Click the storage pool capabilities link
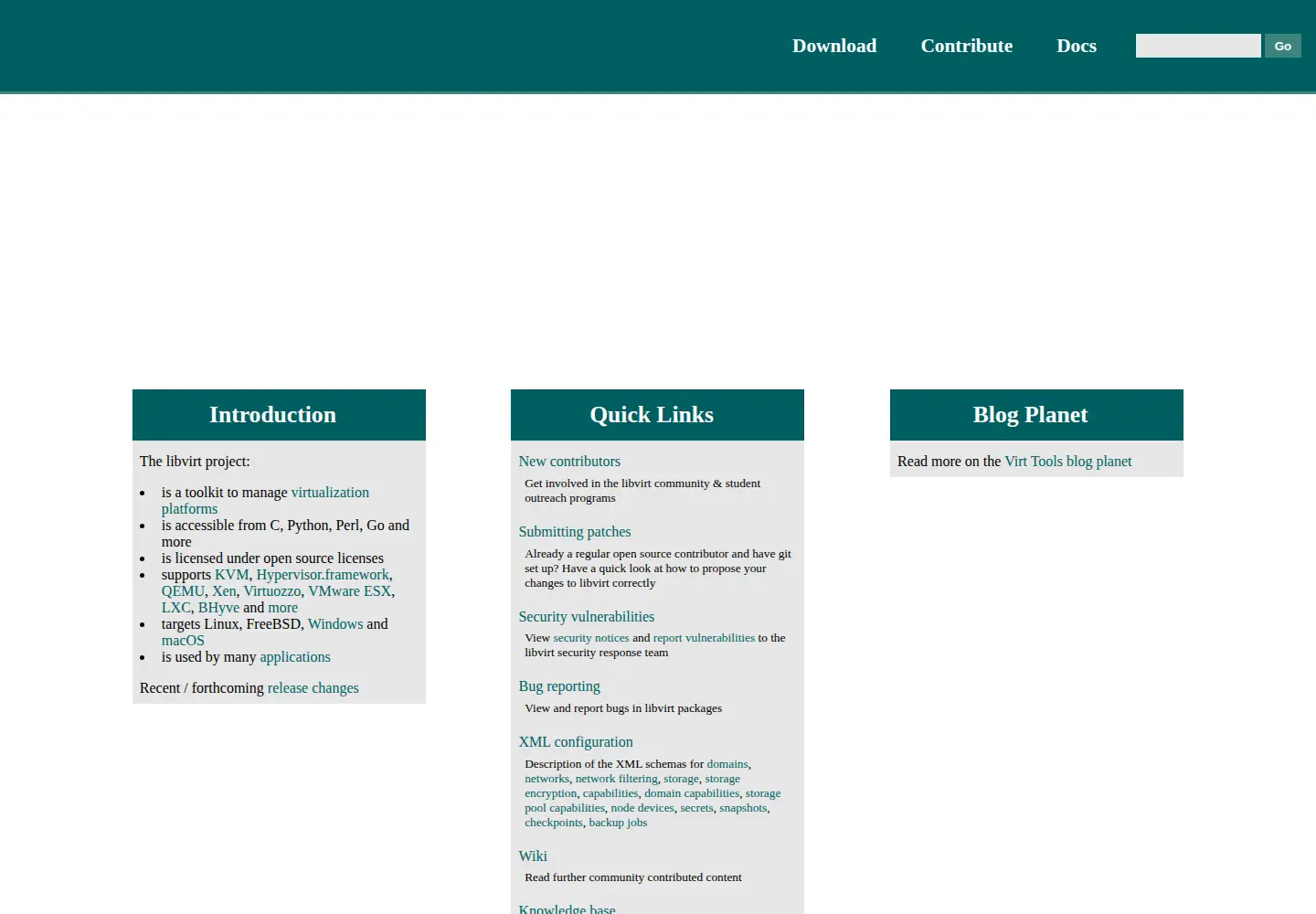 tap(653, 801)
